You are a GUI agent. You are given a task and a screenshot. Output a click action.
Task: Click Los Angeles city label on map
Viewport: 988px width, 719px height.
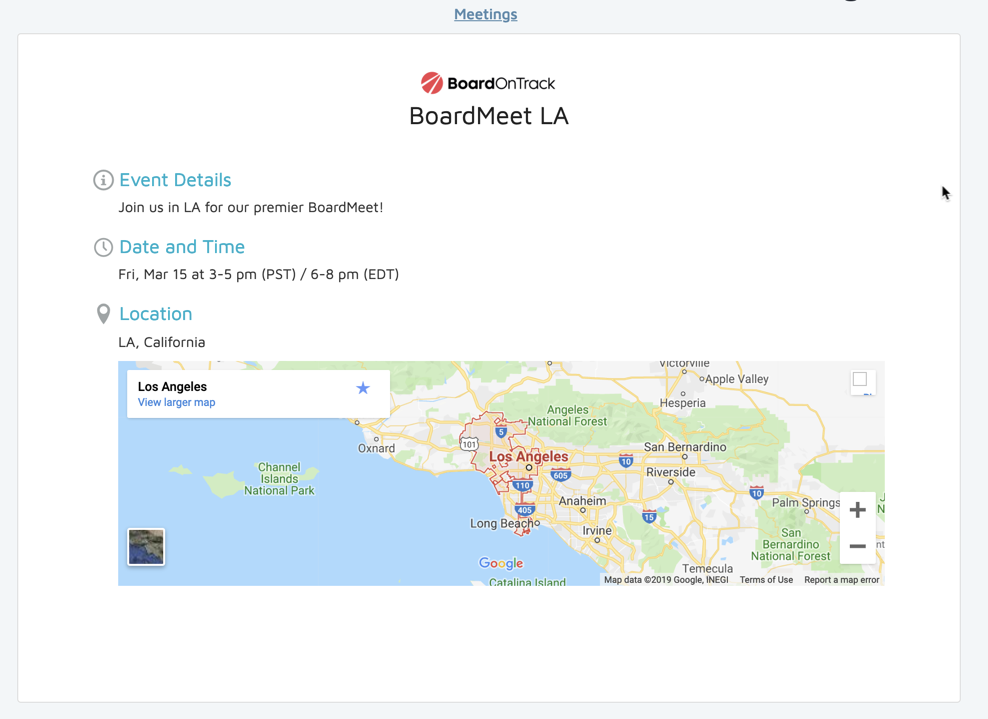(x=528, y=457)
